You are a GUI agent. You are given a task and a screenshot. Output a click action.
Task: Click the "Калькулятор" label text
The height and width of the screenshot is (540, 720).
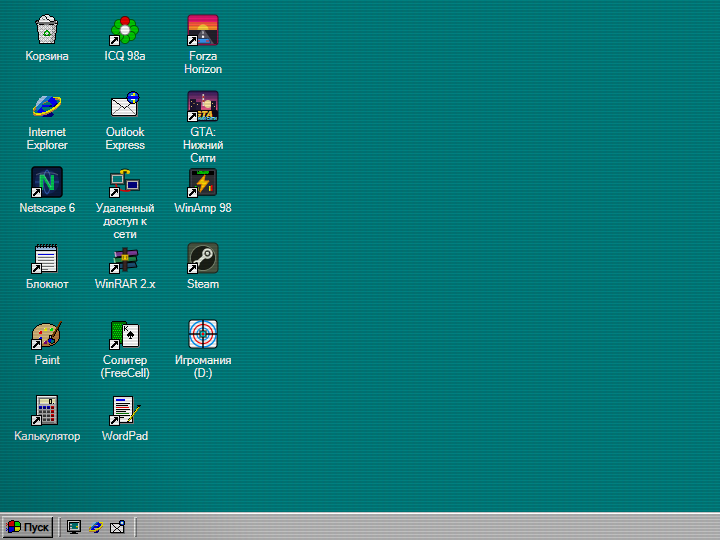pyautogui.click(x=47, y=436)
